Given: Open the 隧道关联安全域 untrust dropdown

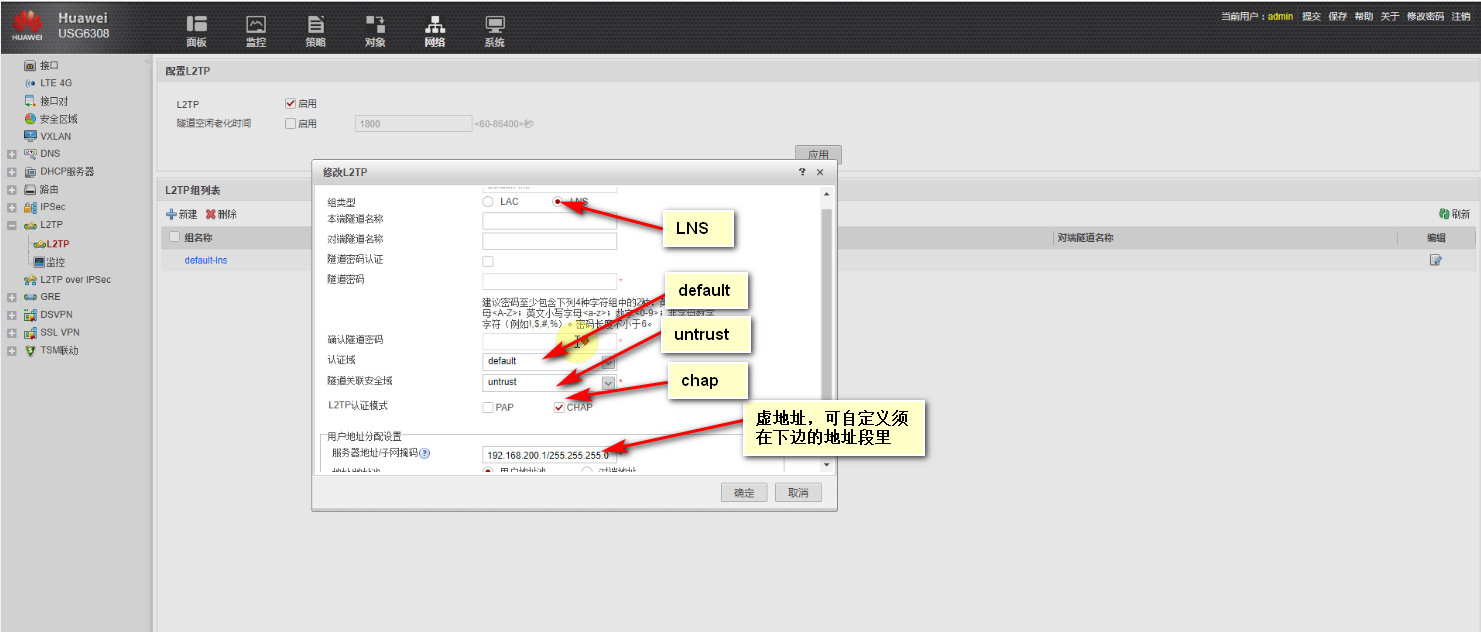Looking at the screenshot, I should click(x=608, y=382).
